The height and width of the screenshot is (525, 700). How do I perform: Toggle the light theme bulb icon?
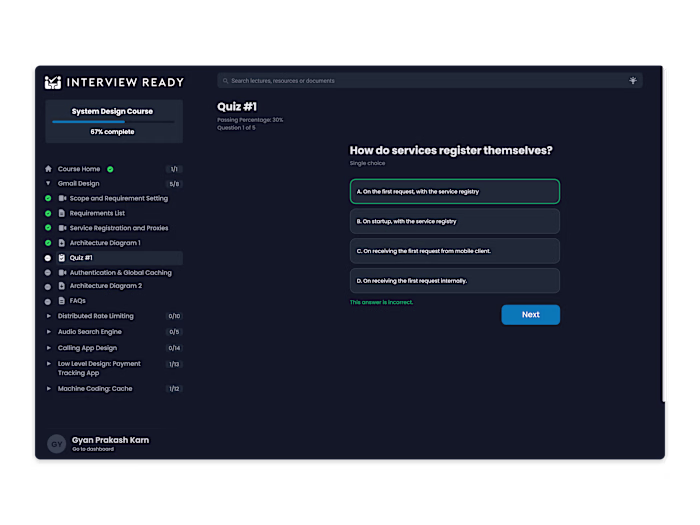(x=633, y=80)
